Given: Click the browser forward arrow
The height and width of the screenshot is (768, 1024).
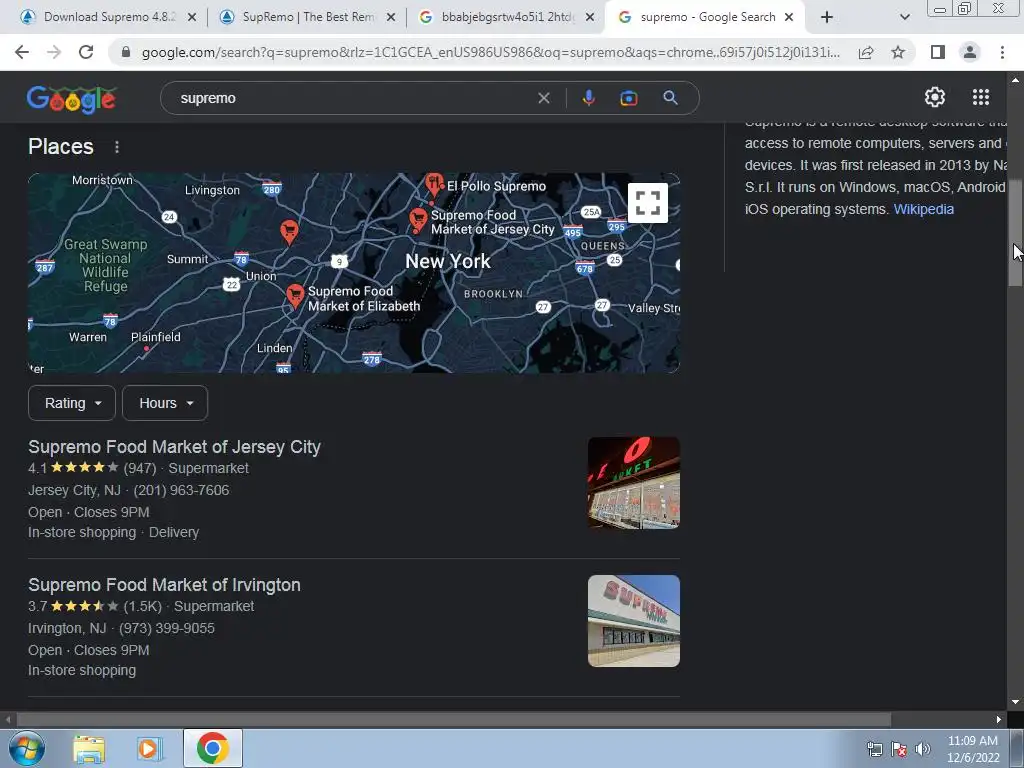Looking at the screenshot, I should coord(54,52).
